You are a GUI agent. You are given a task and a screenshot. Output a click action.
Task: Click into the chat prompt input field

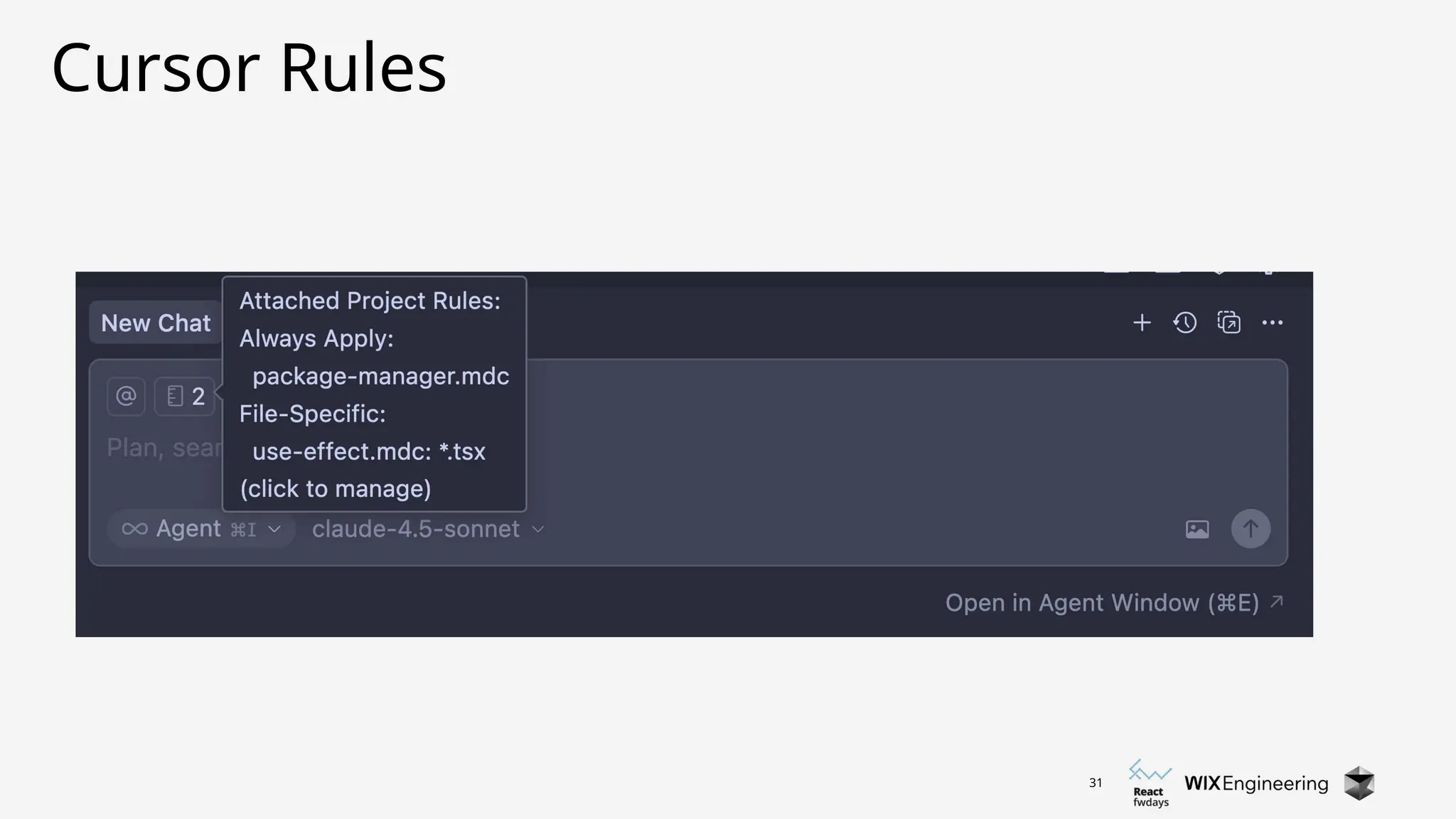click(x=782, y=448)
